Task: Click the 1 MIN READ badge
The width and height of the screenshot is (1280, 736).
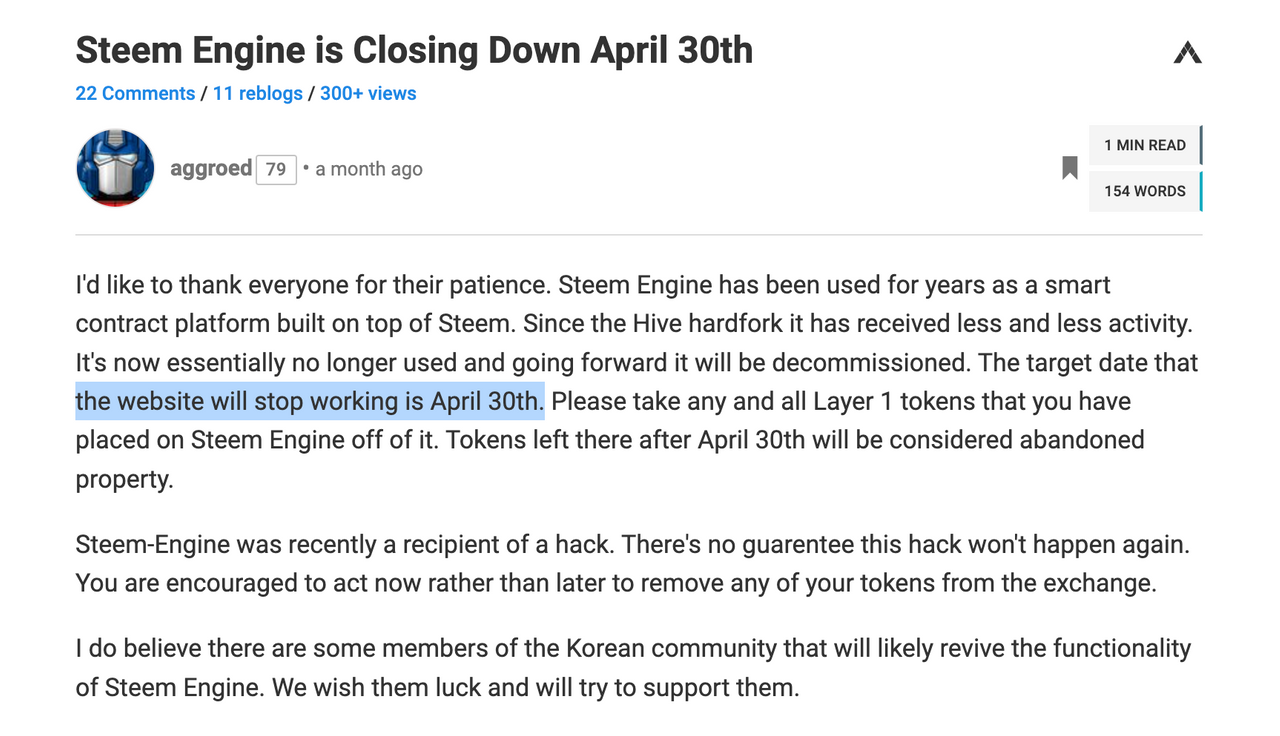Action: point(1144,145)
